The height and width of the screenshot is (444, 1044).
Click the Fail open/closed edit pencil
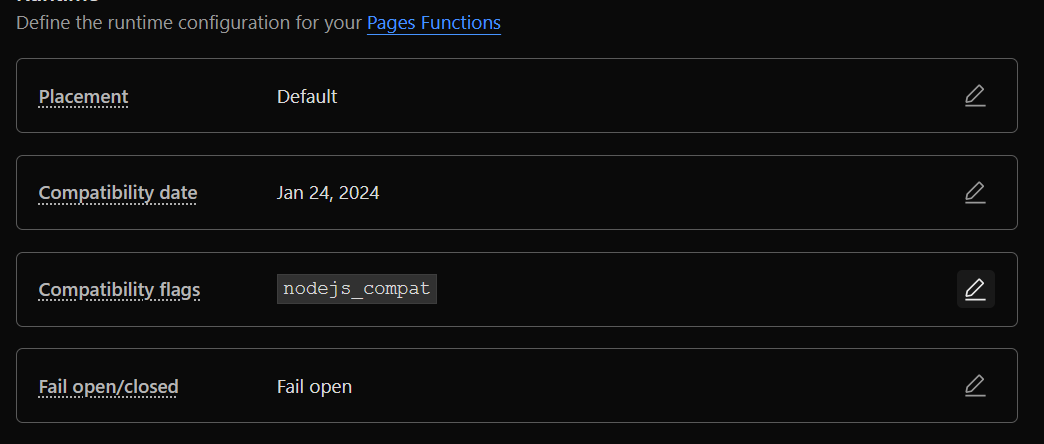pyautogui.click(x=975, y=385)
